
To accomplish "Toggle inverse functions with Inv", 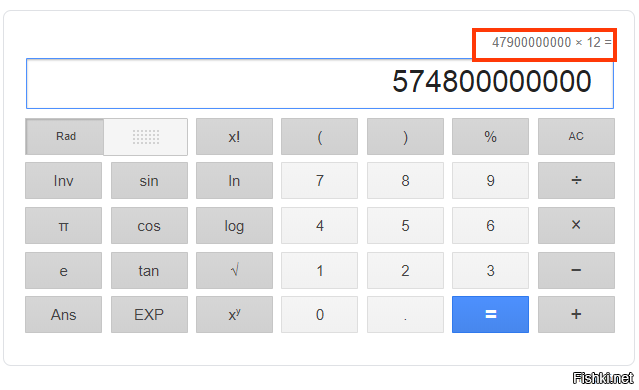I will pyautogui.click(x=64, y=181).
